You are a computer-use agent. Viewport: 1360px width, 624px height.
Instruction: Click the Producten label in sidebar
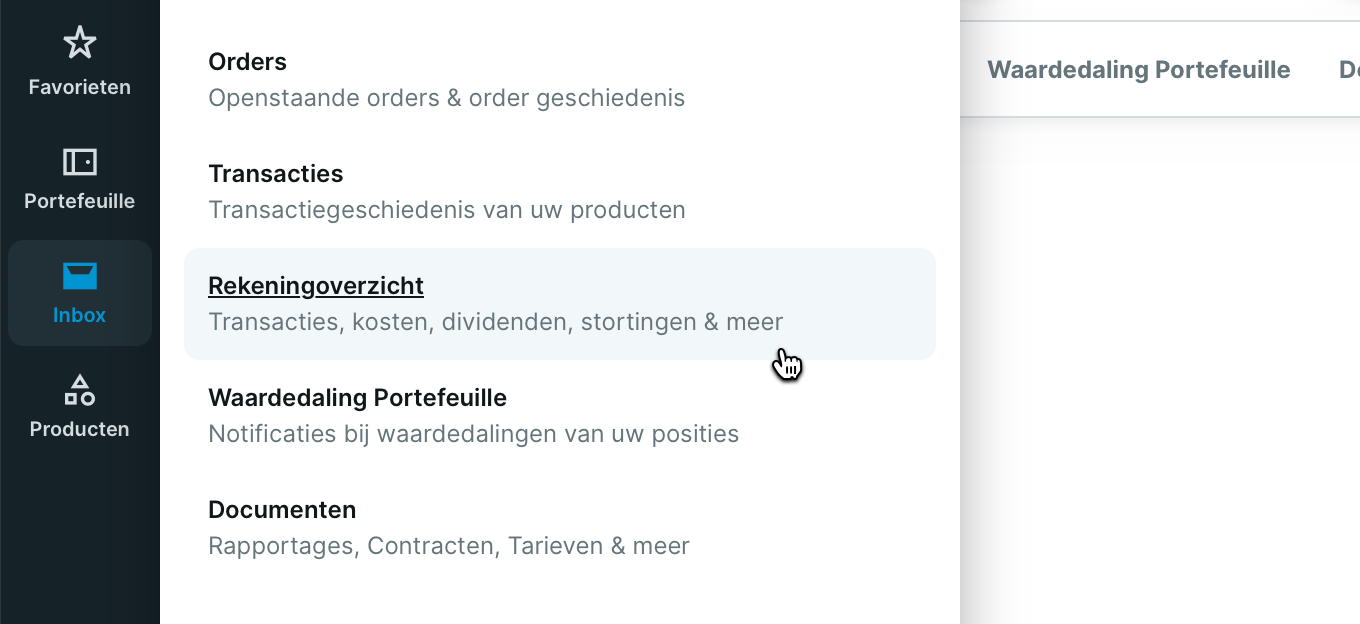click(x=79, y=429)
